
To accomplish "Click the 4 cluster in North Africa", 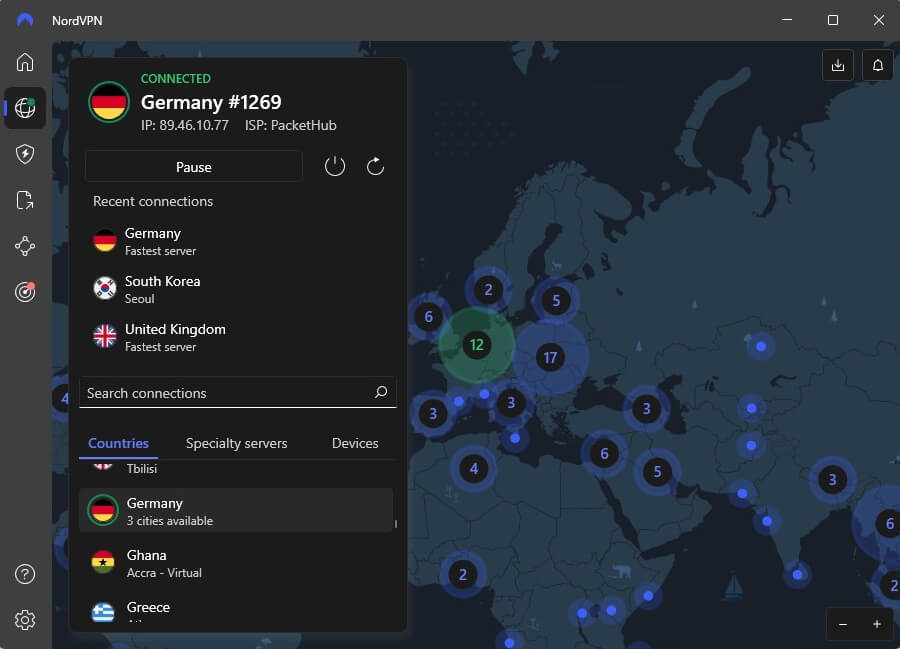I will pyautogui.click(x=474, y=469).
